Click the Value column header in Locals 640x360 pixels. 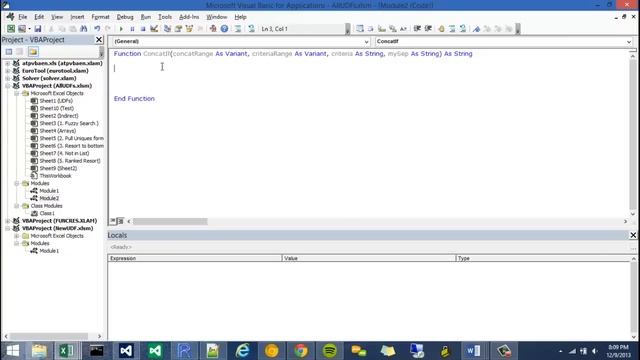[369, 258]
